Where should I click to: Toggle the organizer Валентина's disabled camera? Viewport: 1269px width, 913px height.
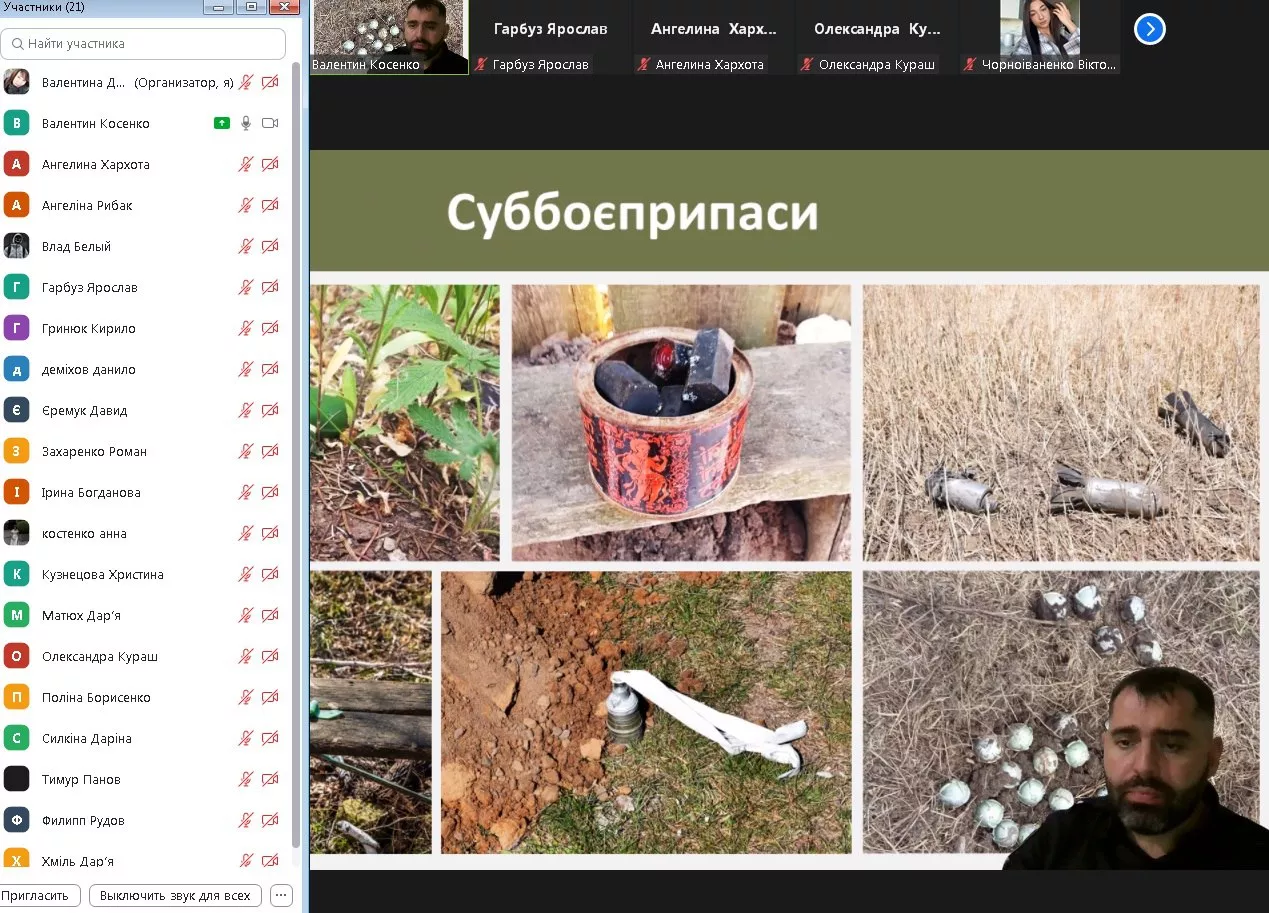269,82
